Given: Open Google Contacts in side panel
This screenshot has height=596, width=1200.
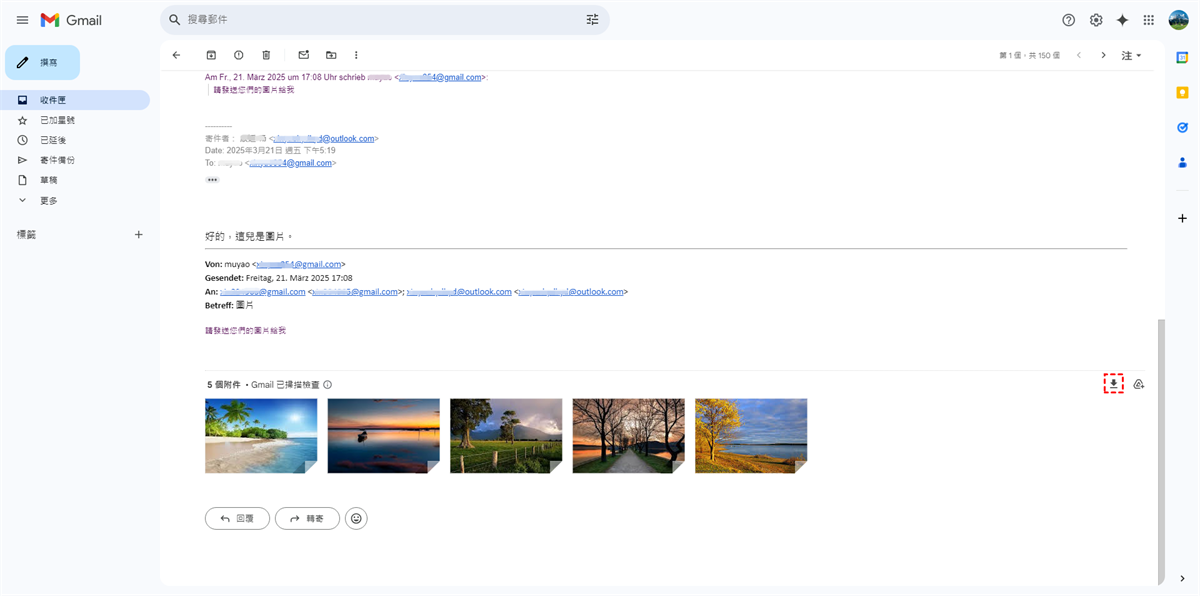Looking at the screenshot, I should 1183,162.
